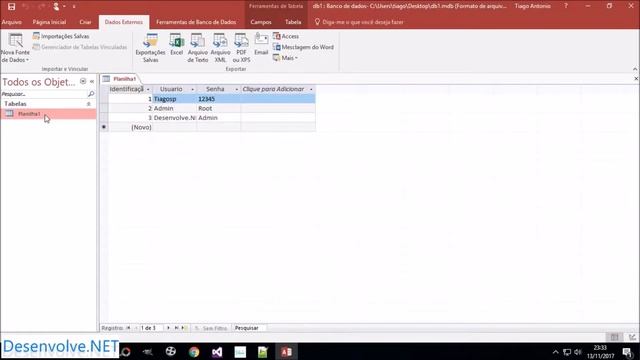Save the database with the quick-access Save icon
640x360 pixels.
pos(11,7)
